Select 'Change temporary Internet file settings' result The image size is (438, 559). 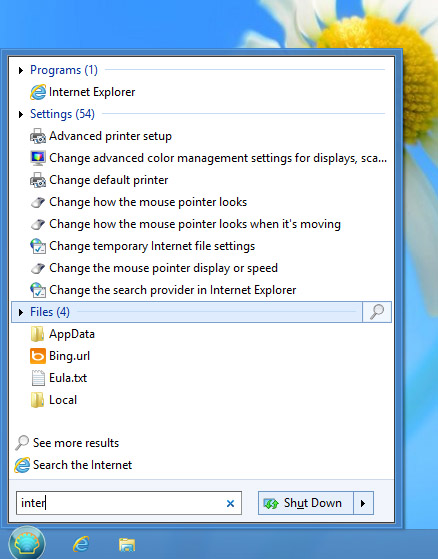152,246
